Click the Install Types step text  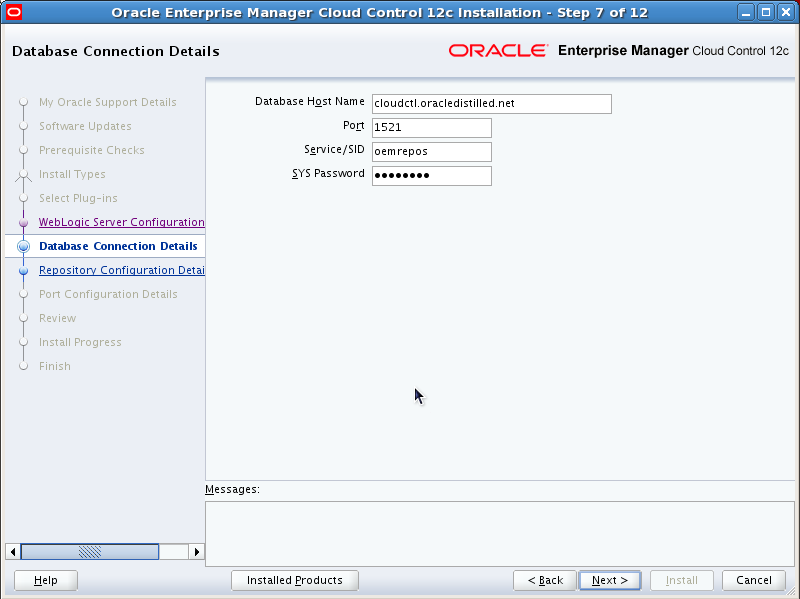(72, 174)
